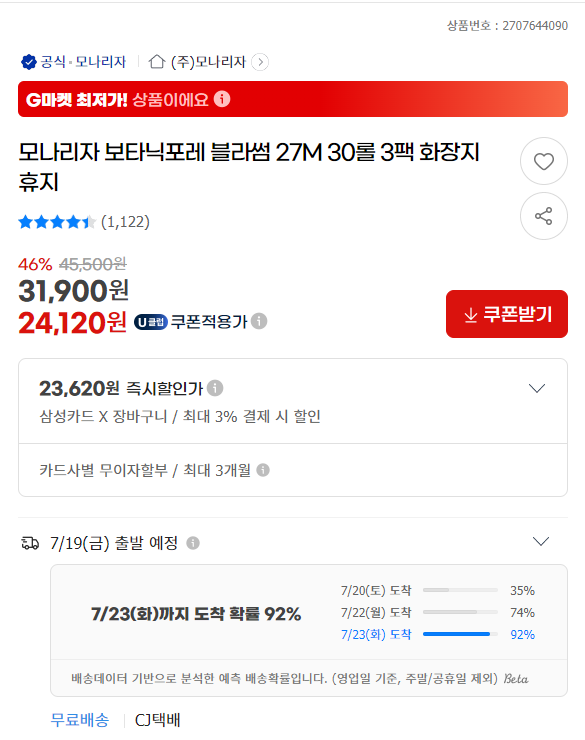Screen dimensions: 585x740
Task: Click the share icon button
Action: point(543,216)
